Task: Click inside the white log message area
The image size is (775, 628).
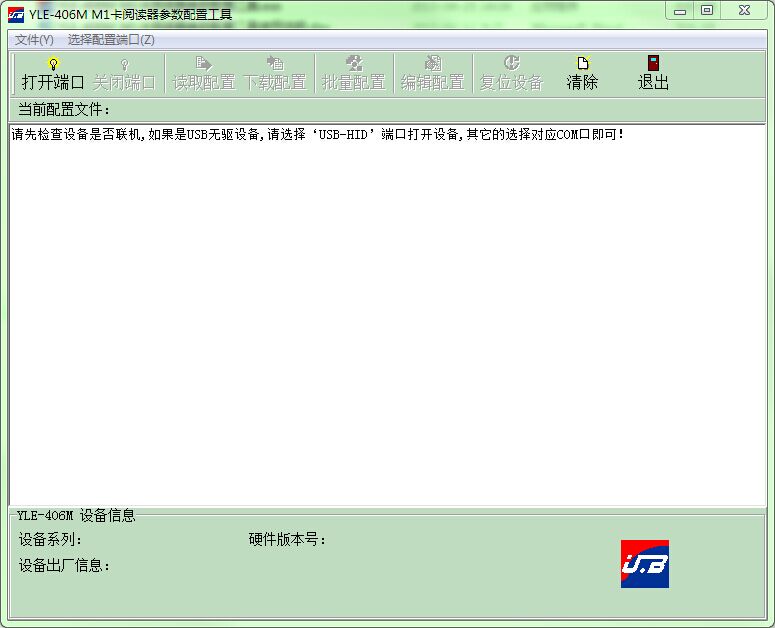Action: coord(387,320)
